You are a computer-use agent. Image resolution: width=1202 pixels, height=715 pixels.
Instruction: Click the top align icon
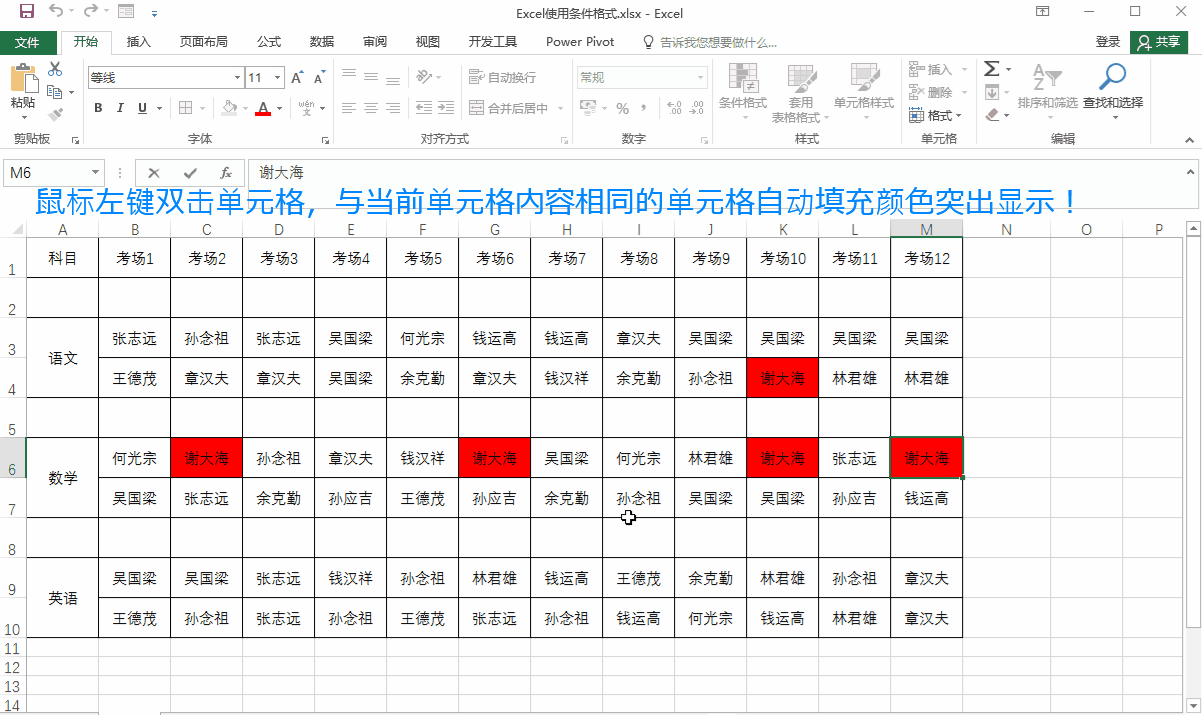point(348,76)
